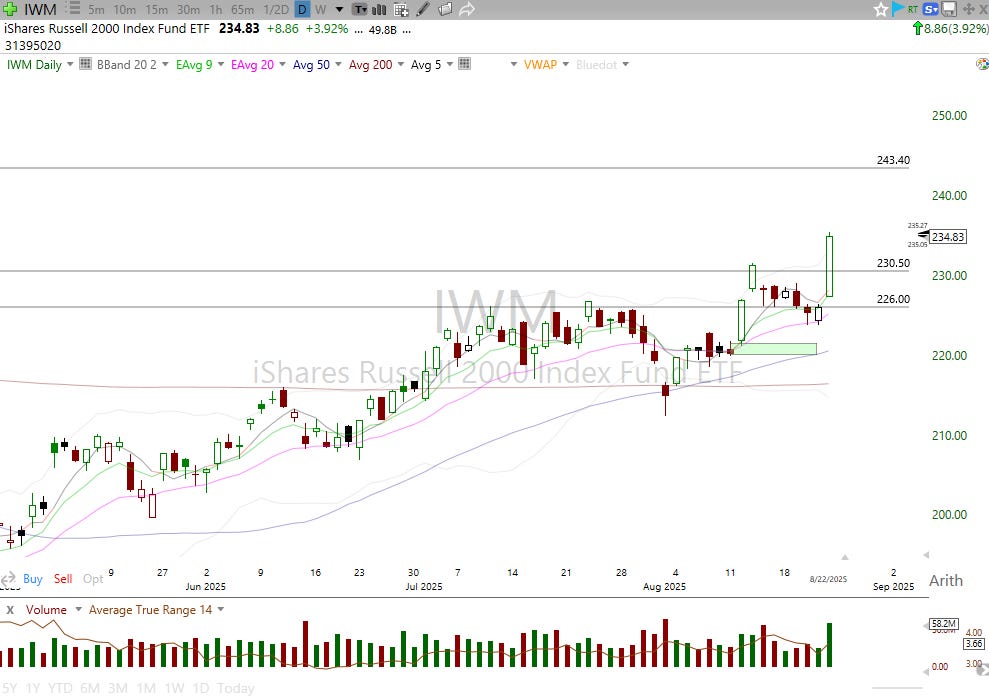Click the 243.40 price level label
Image resolution: width=989 pixels, height=699 pixels.
coord(893,160)
